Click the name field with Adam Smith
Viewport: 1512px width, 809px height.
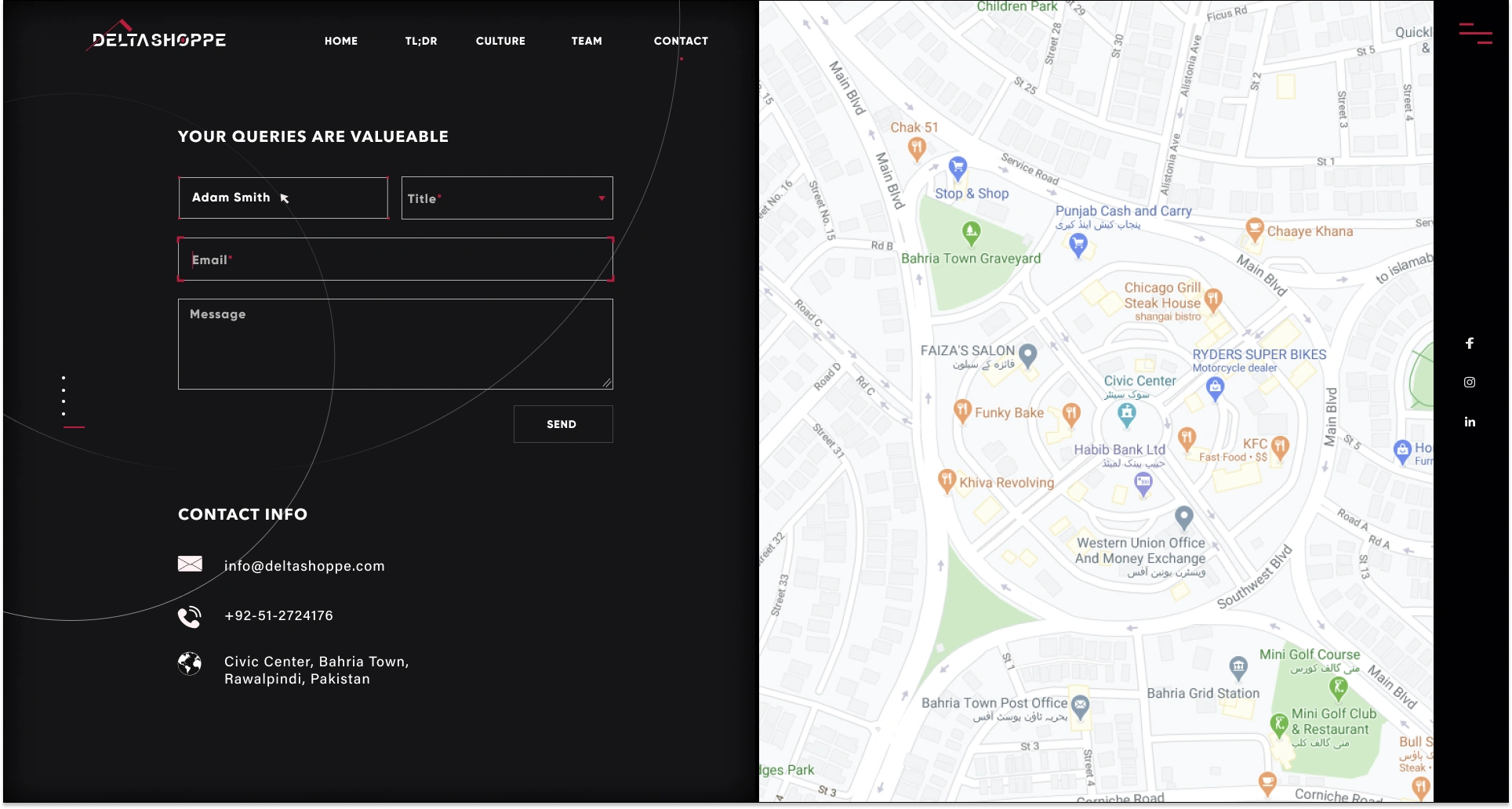[x=283, y=198]
